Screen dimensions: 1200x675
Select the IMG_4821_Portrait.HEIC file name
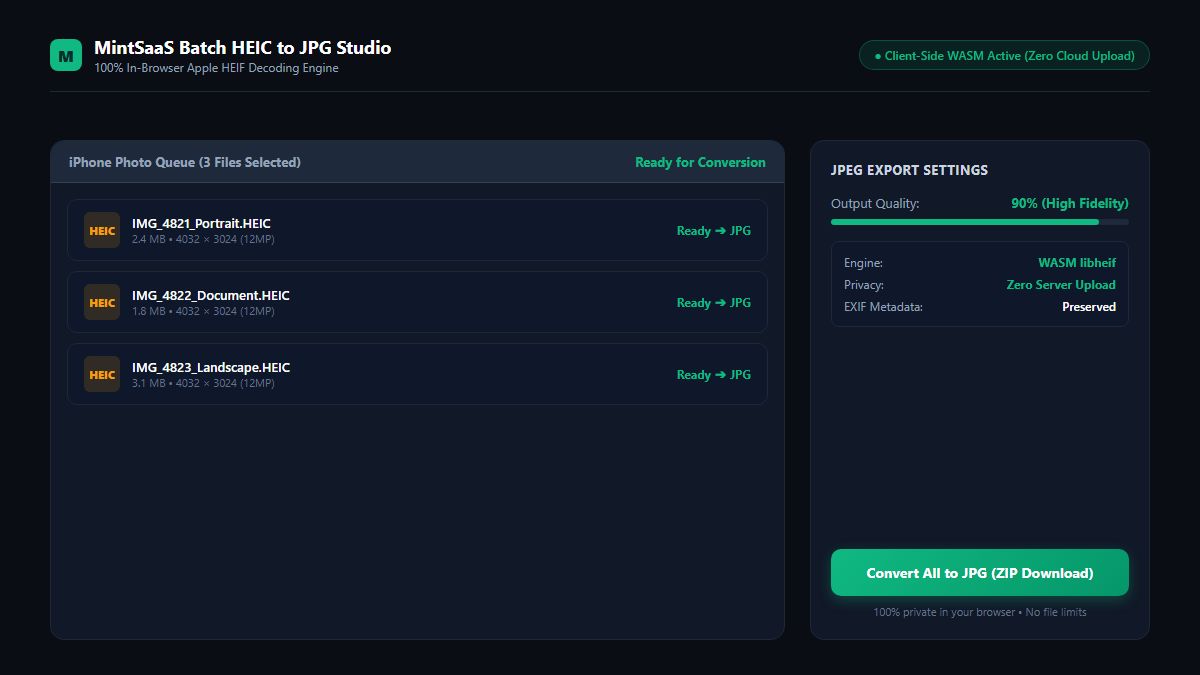[x=201, y=223]
